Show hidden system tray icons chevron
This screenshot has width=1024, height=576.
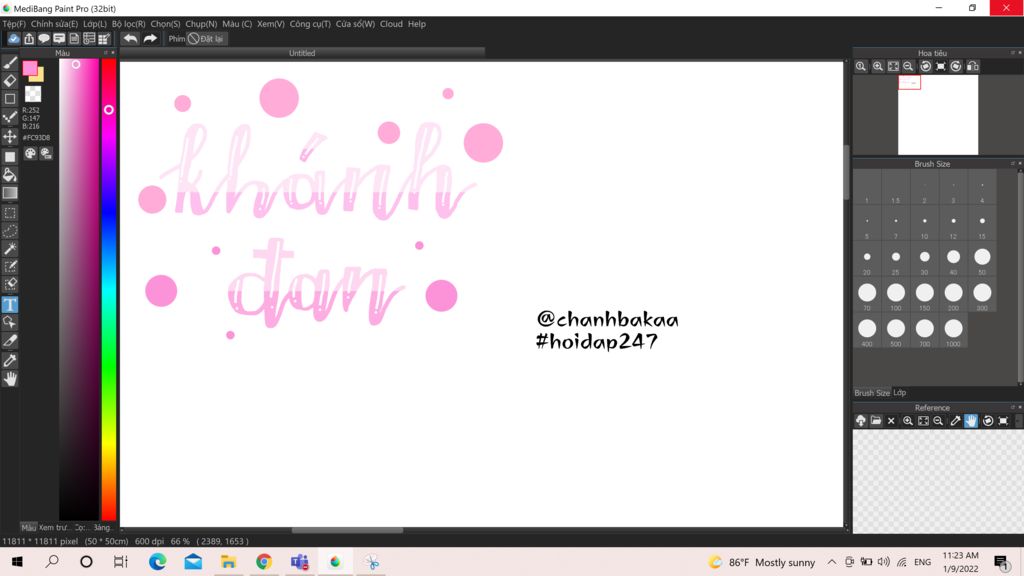[831, 562]
